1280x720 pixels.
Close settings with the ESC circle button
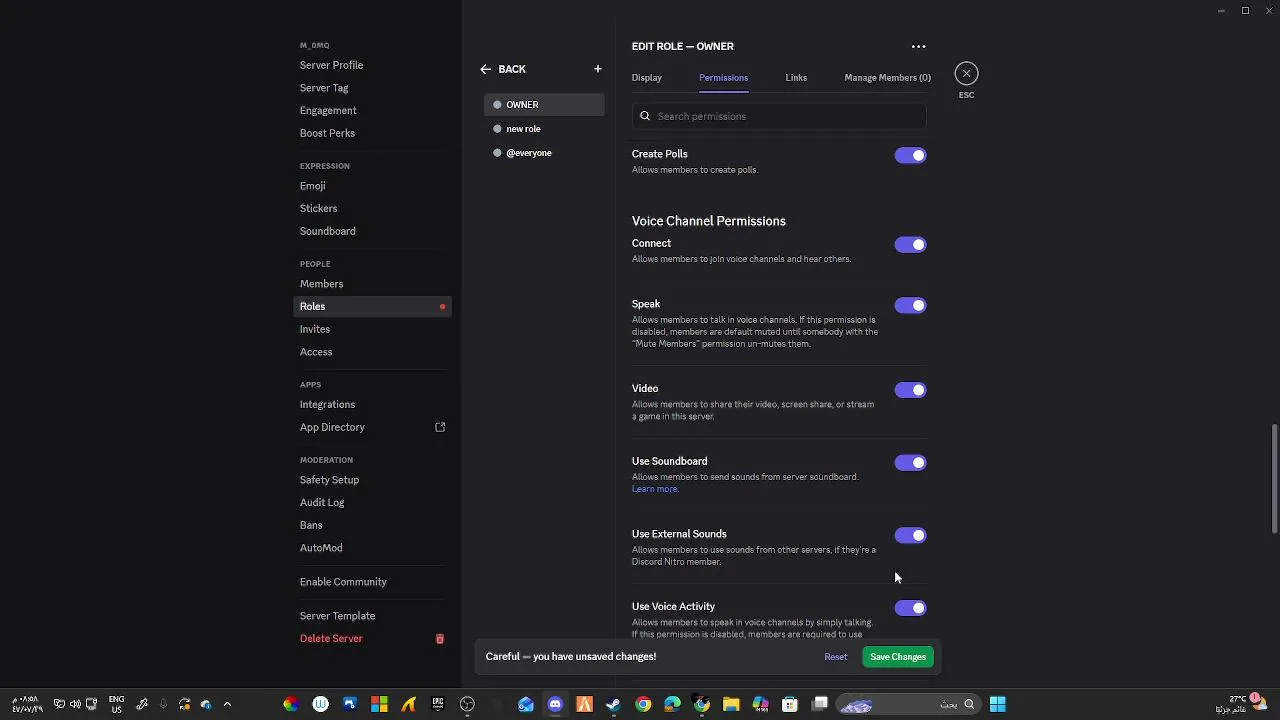[x=966, y=73]
